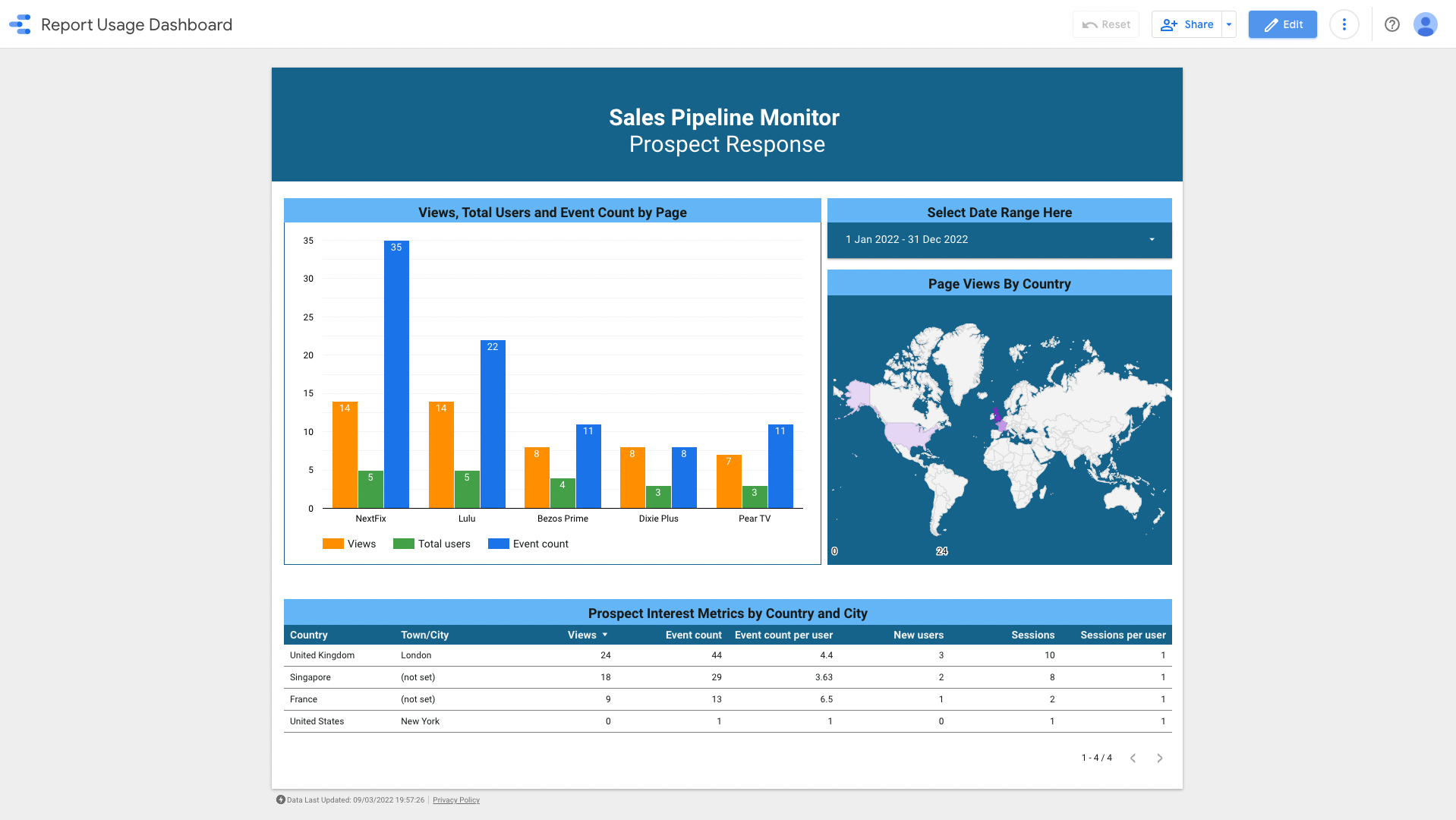Open the Privacy Policy link
Image resolution: width=1456 pixels, height=820 pixels.
pos(456,799)
